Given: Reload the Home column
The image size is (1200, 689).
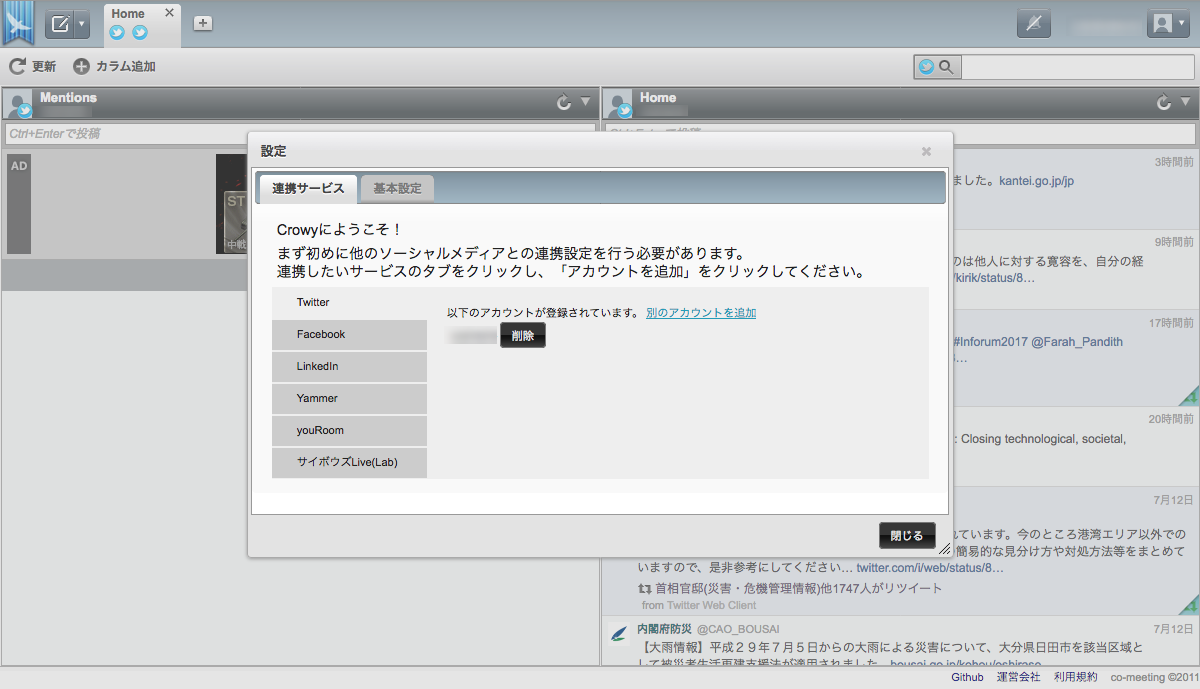Looking at the screenshot, I should pyautogui.click(x=1164, y=102).
